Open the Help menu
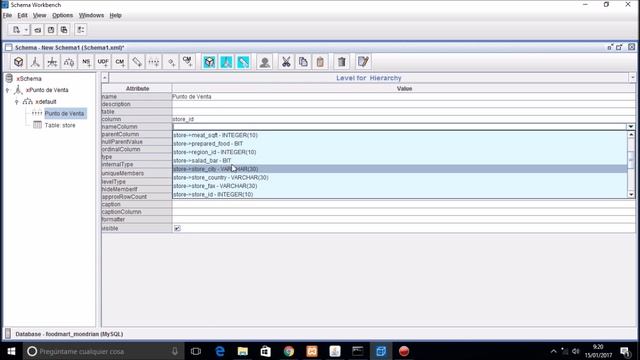This screenshot has width=640, height=360. 116,16
